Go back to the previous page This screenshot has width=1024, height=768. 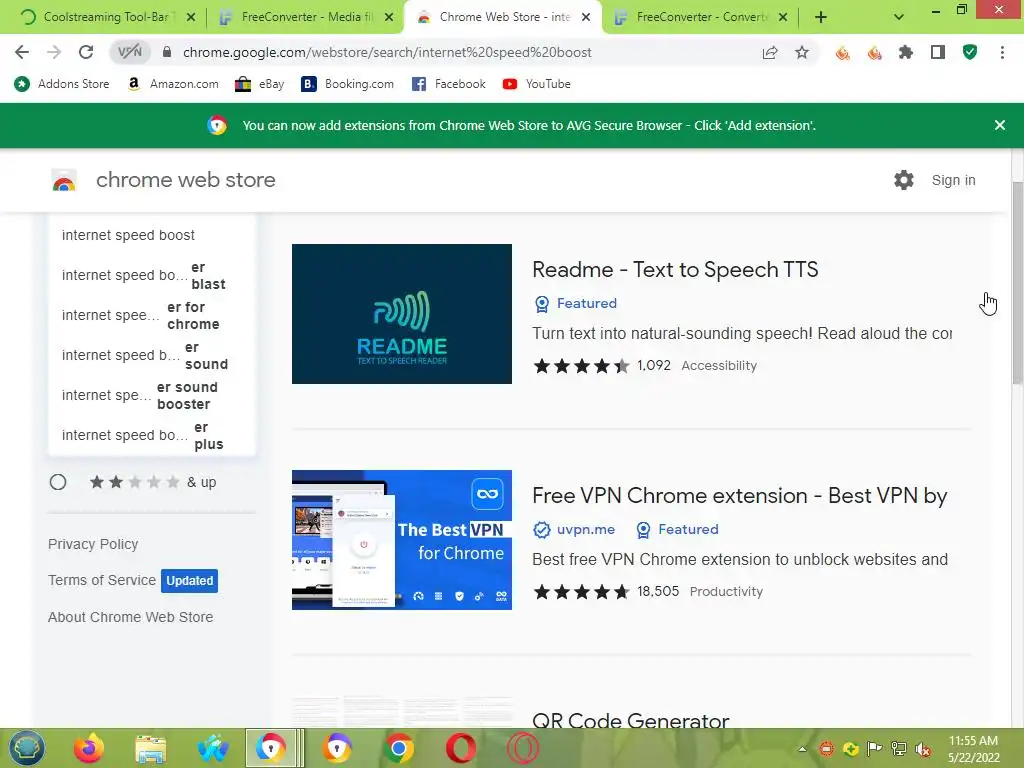tap(22, 52)
